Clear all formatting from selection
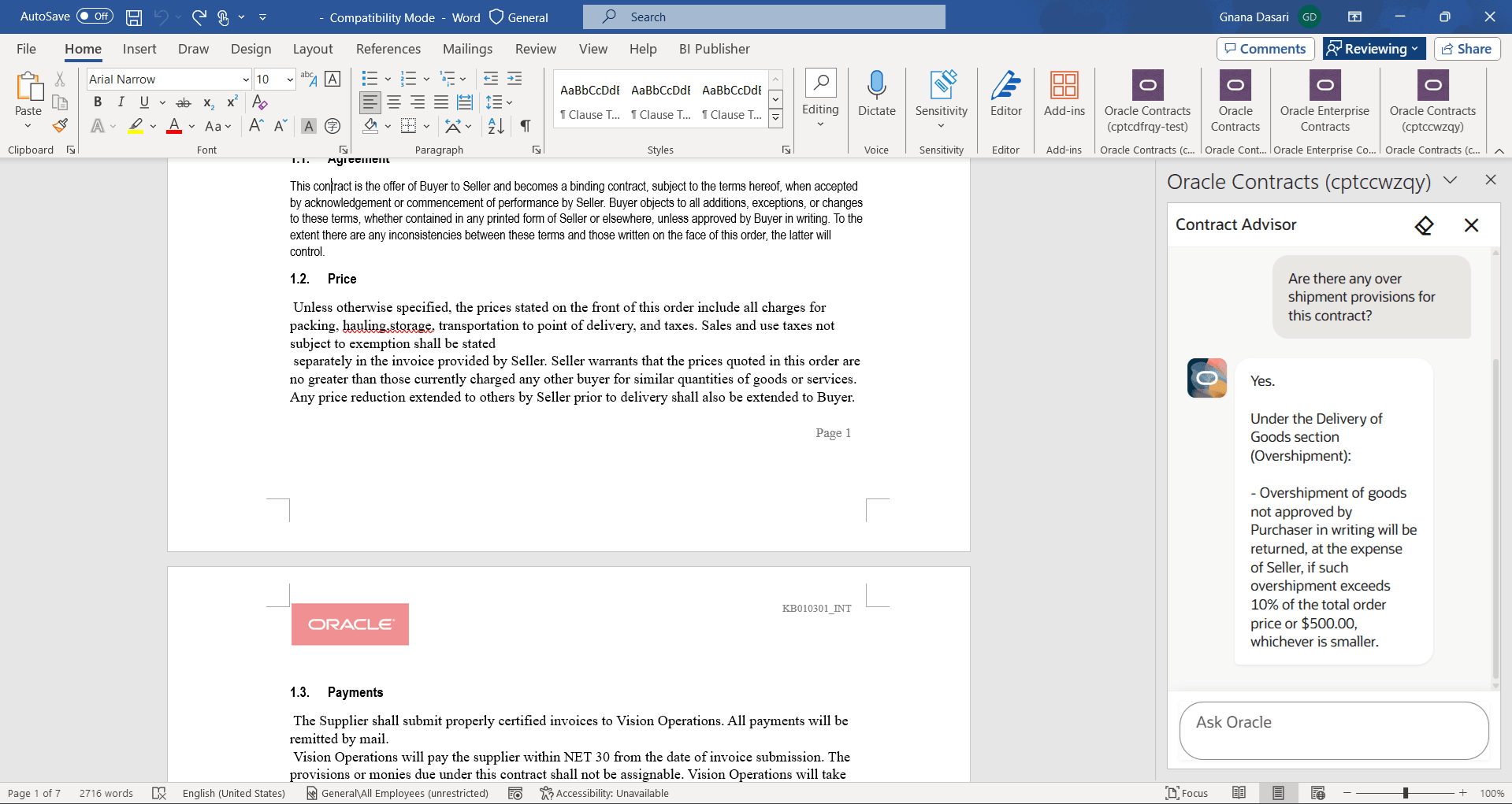 260,102
